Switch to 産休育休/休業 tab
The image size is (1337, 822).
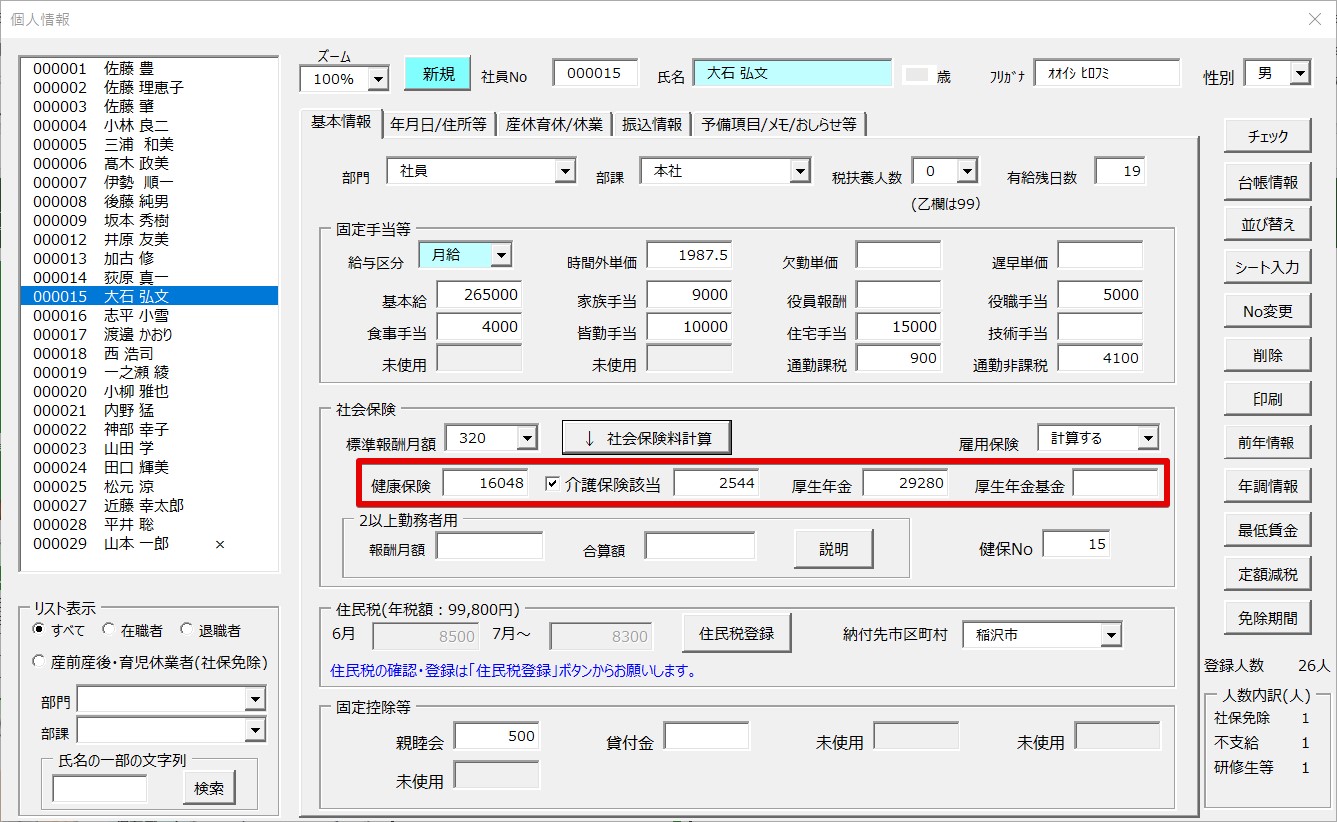(553, 124)
